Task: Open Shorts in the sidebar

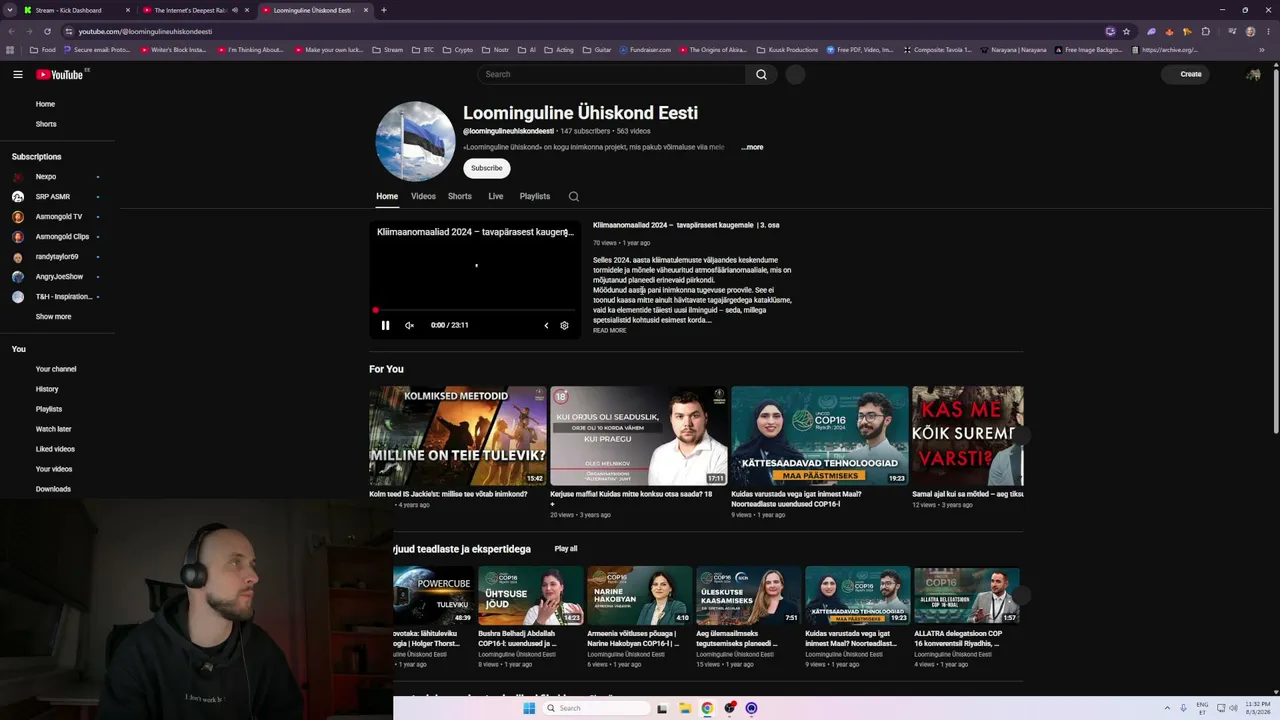Action: tap(46, 124)
